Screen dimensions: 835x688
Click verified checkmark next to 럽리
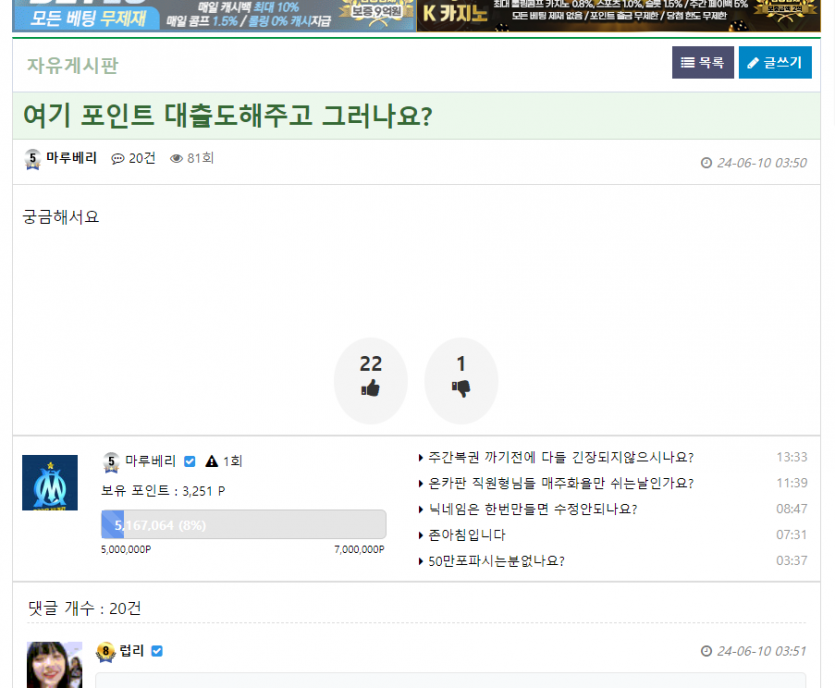tap(157, 651)
